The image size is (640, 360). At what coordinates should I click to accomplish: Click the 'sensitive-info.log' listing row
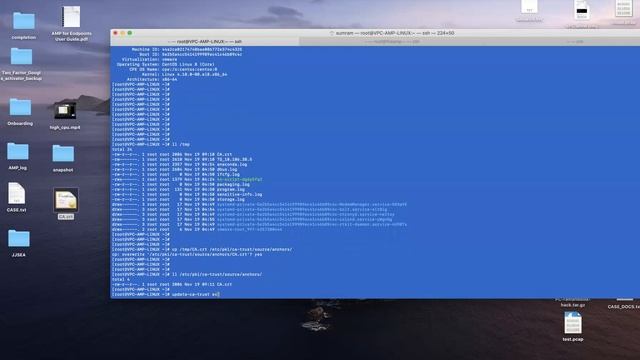(x=187, y=194)
